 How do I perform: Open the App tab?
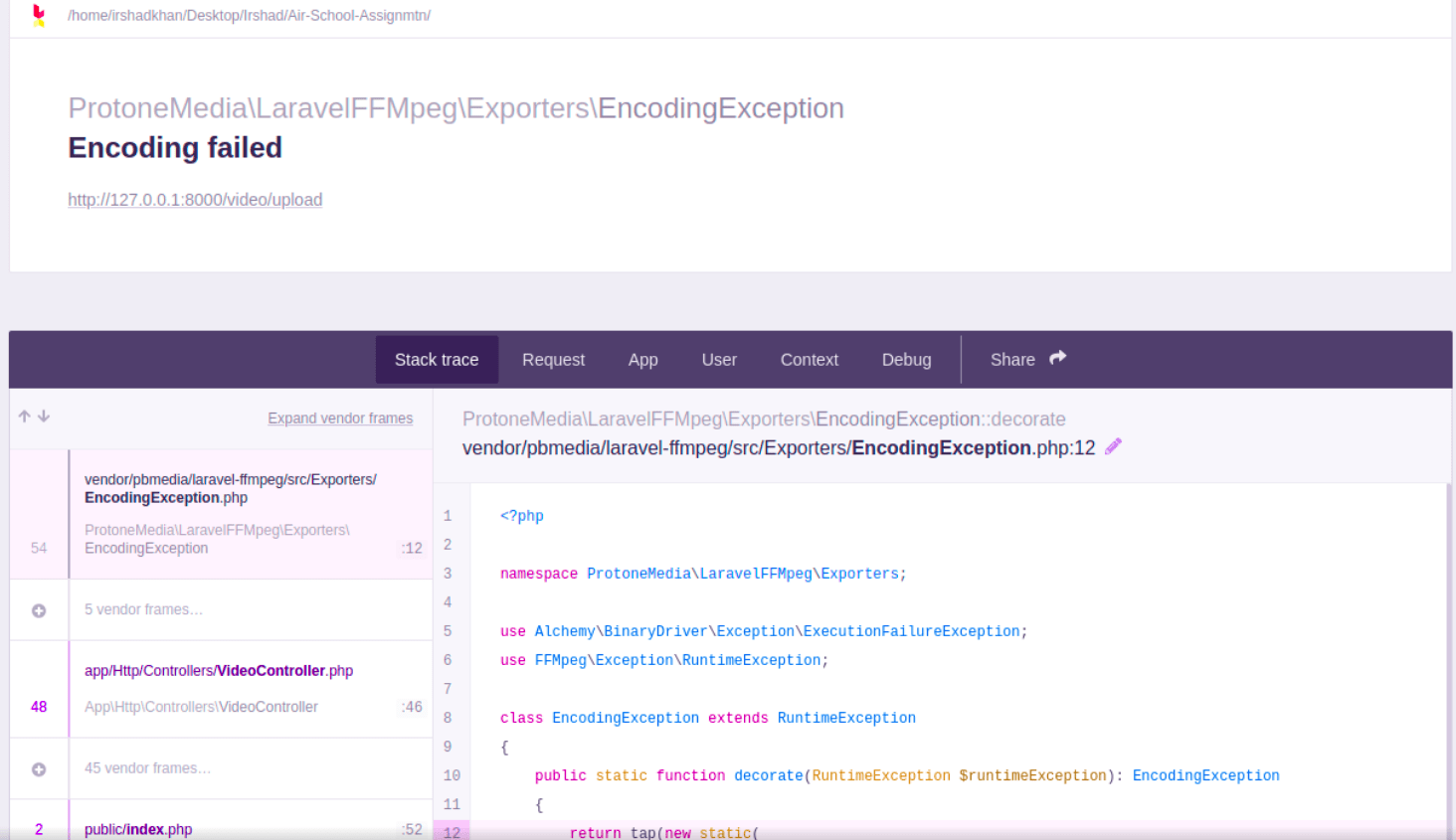click(x=643, y=360)
